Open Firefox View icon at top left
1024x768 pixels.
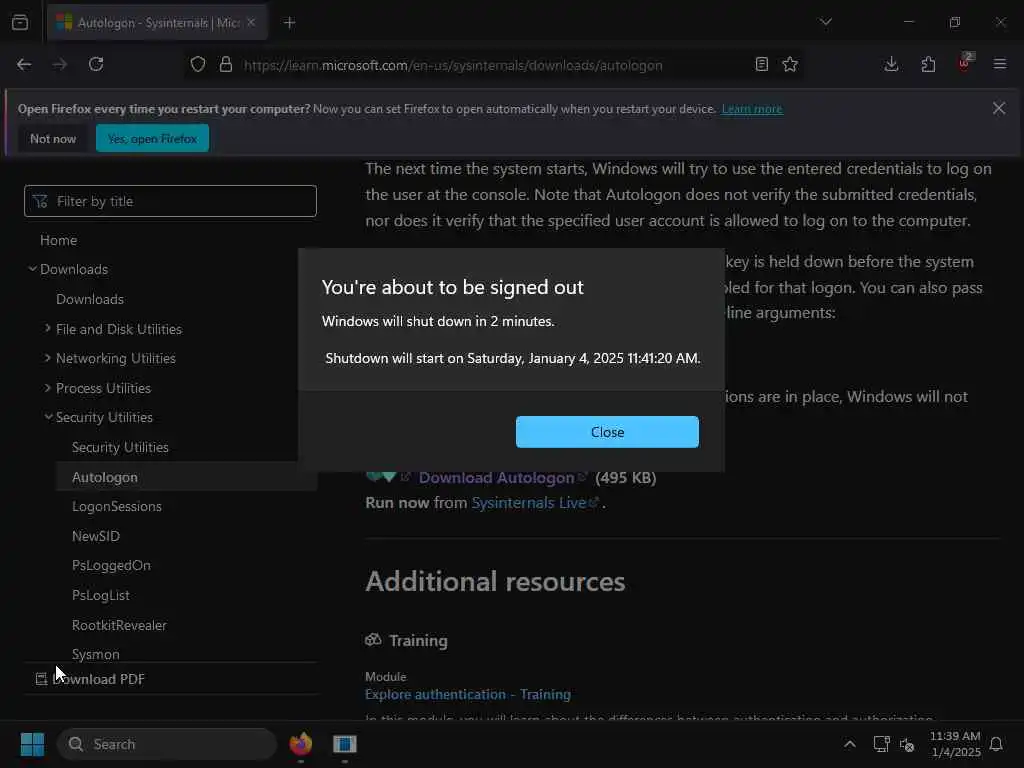click(x=20, y=22)
